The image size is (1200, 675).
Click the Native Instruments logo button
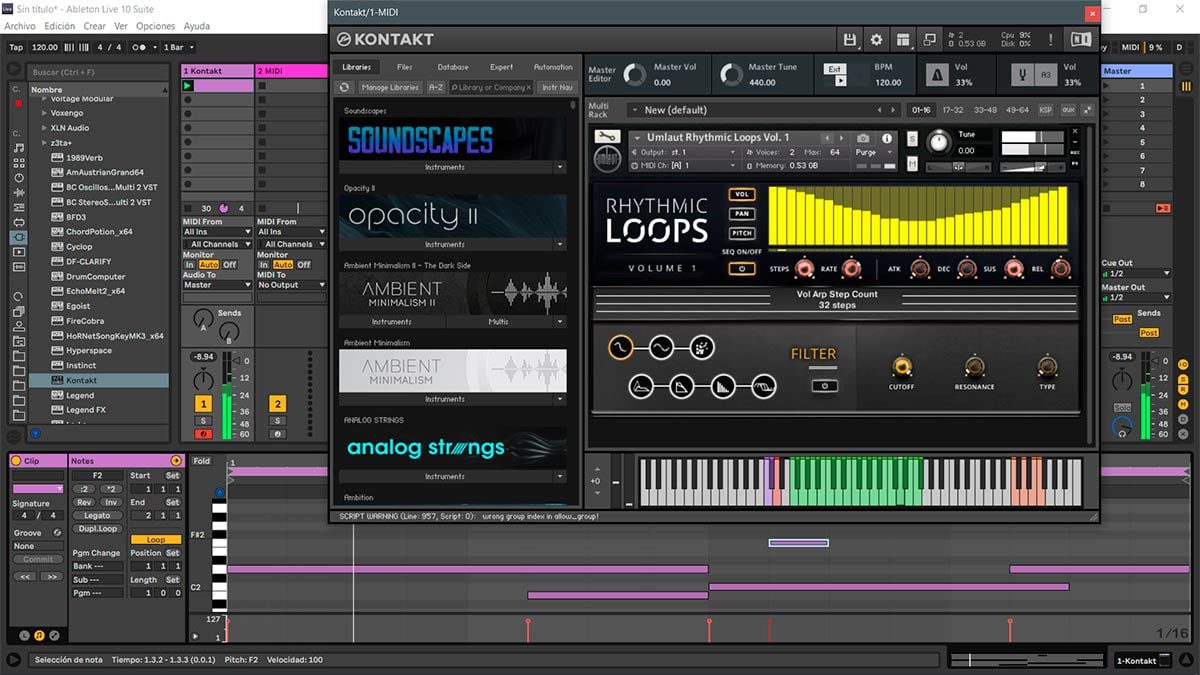(1080, 39)
